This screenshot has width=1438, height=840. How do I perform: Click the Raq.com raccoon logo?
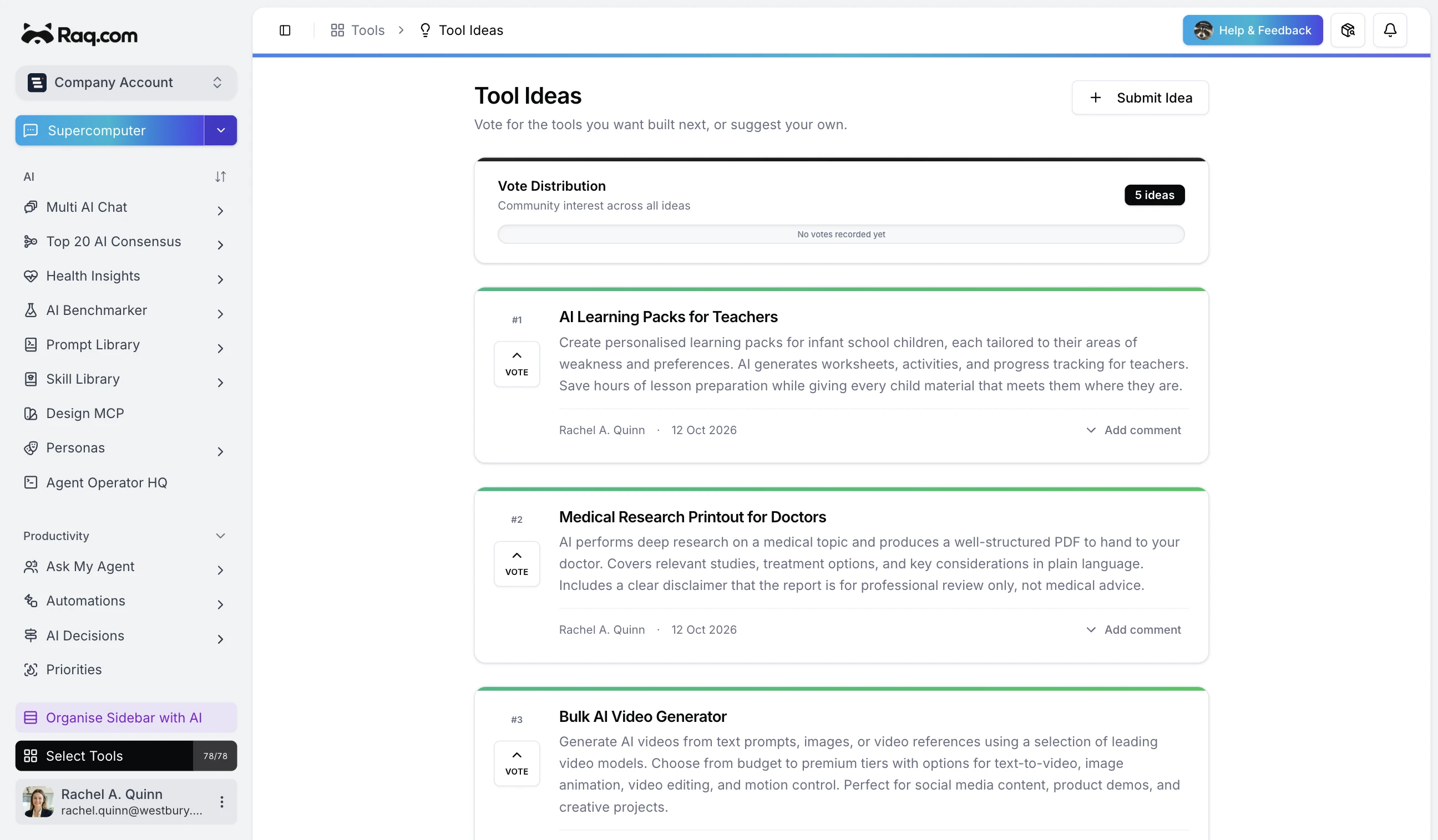pos(79,34)
